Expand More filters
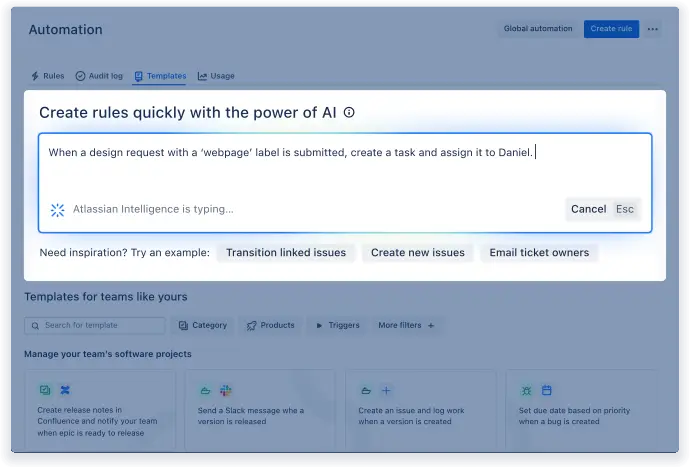 406,325
